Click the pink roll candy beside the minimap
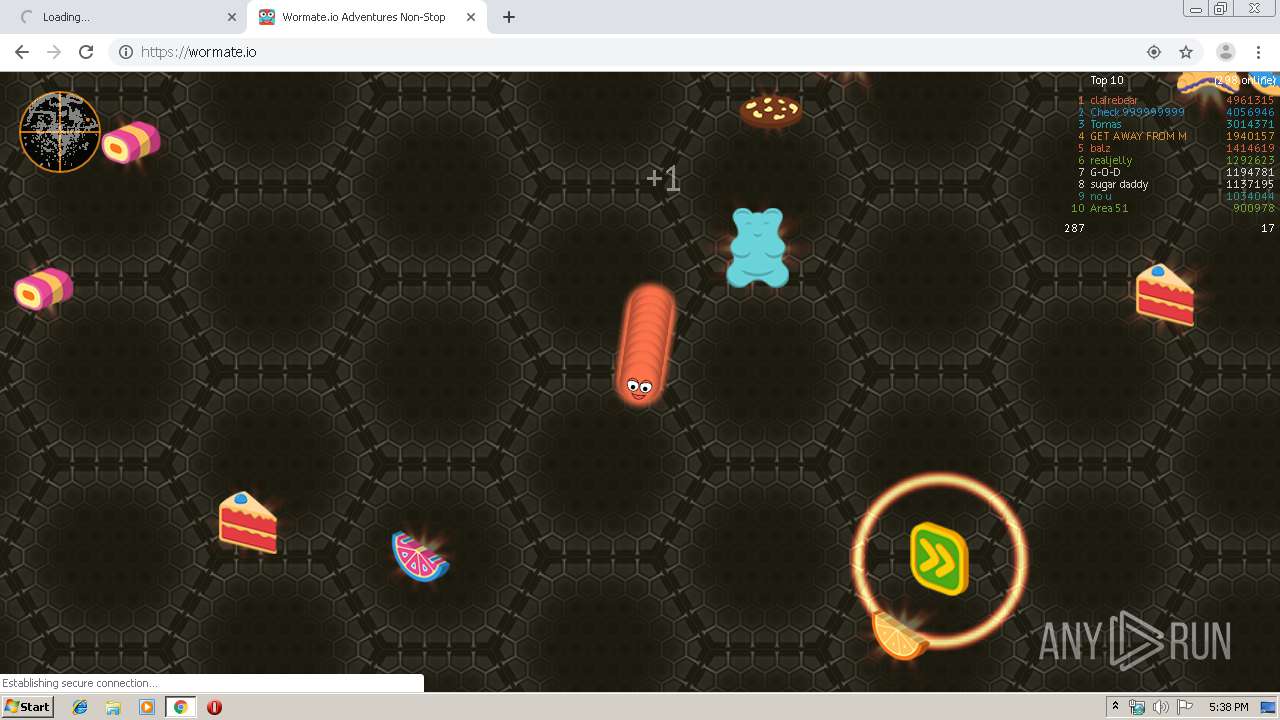 click(131, 142)
